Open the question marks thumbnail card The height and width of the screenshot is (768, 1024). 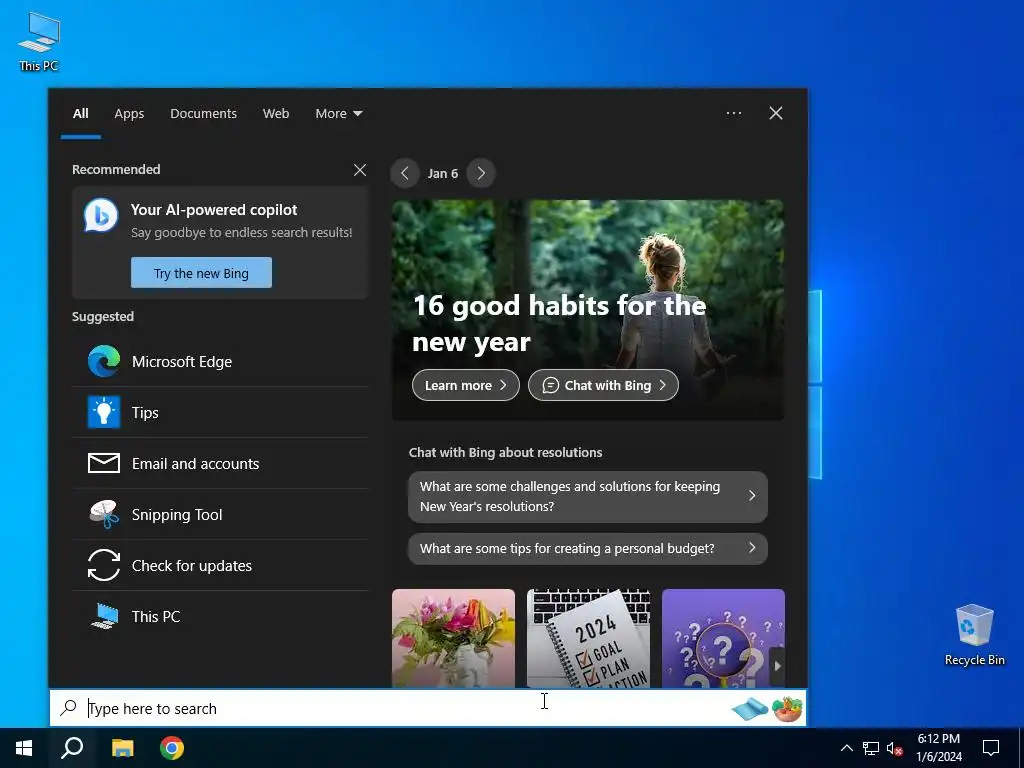723,638
